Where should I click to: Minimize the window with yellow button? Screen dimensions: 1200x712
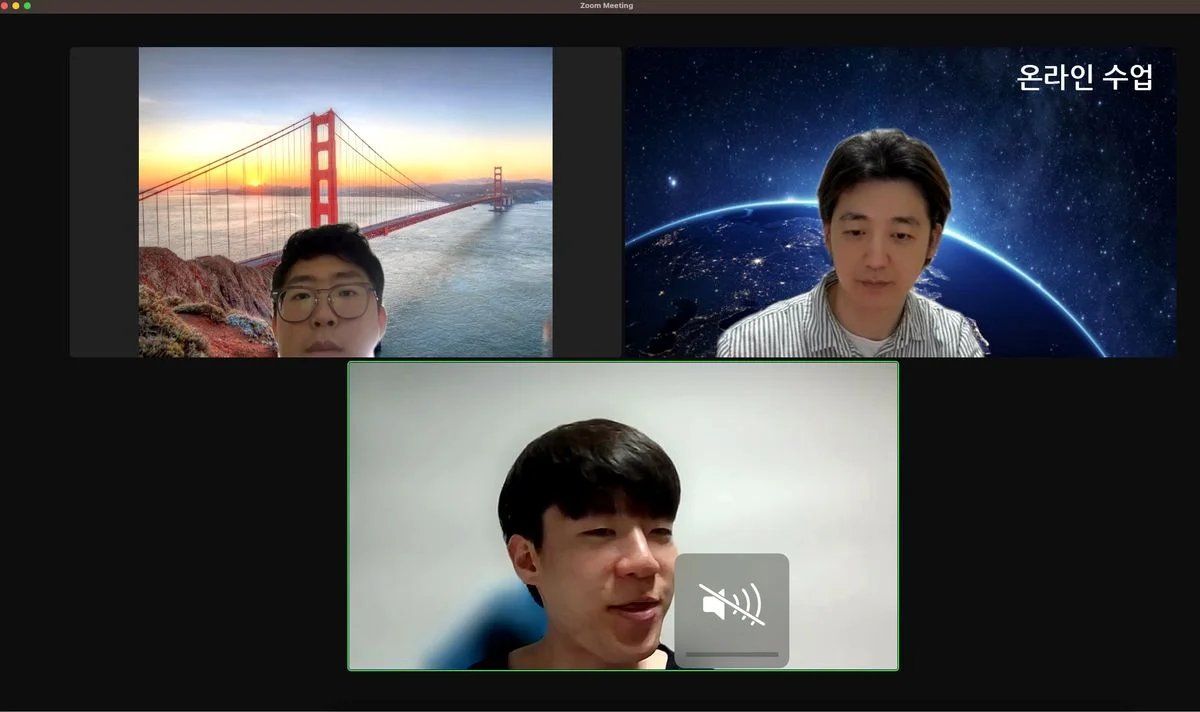point(16,6)
